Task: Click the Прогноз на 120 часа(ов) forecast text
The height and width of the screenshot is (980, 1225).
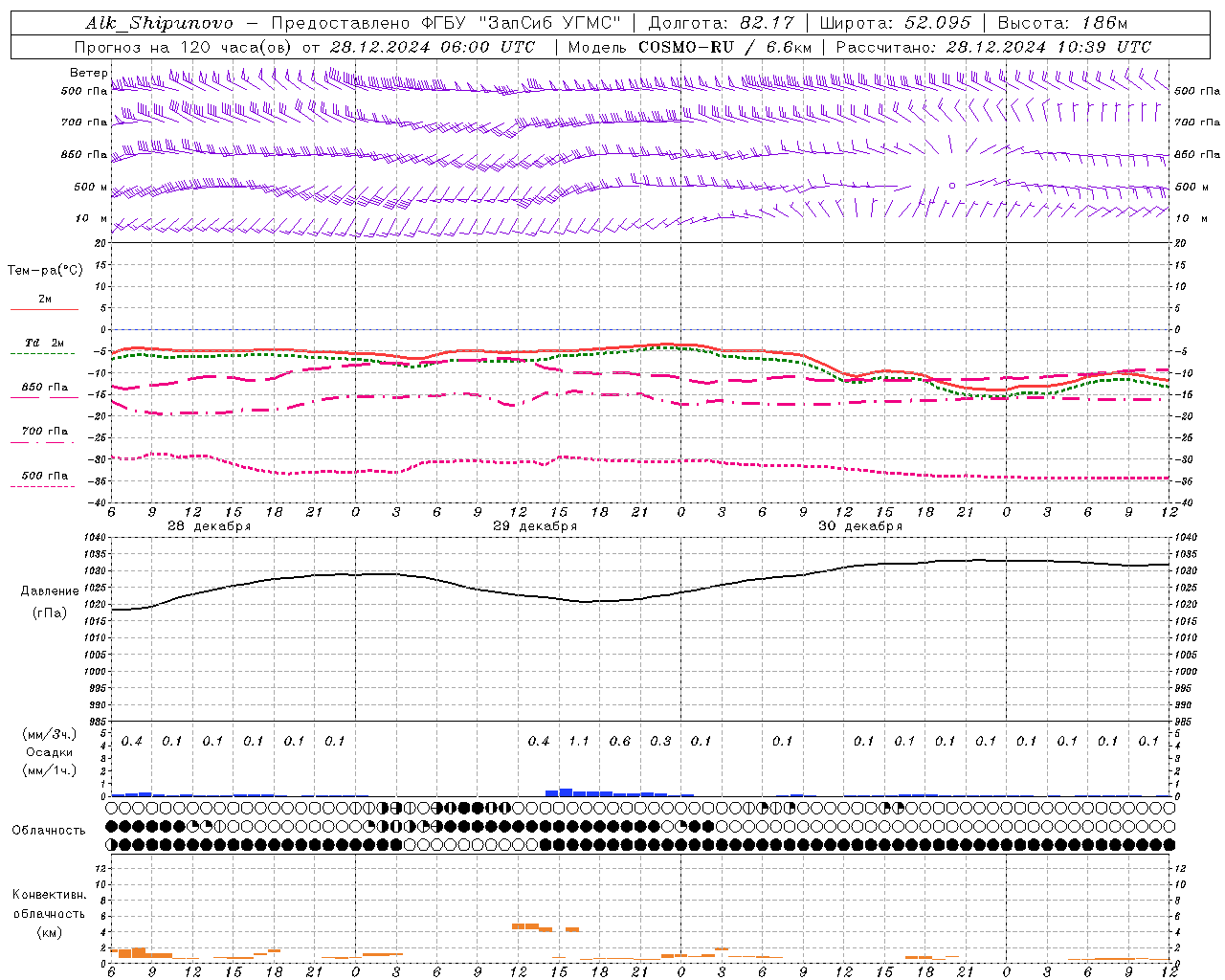Action: pyautogui.click(x=184, y=47)
